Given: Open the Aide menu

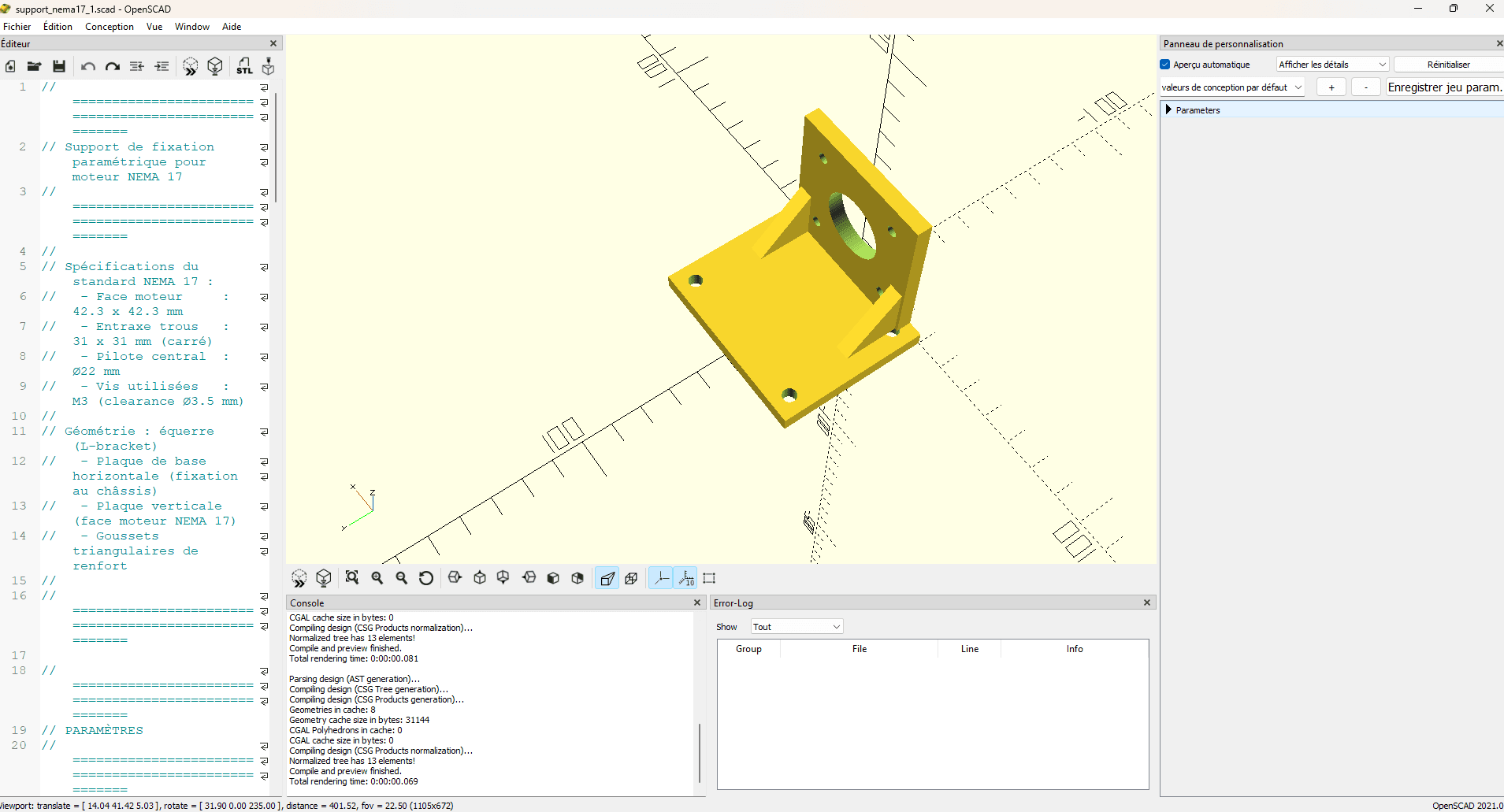Looking at the screenshot, I should [232, 27].
